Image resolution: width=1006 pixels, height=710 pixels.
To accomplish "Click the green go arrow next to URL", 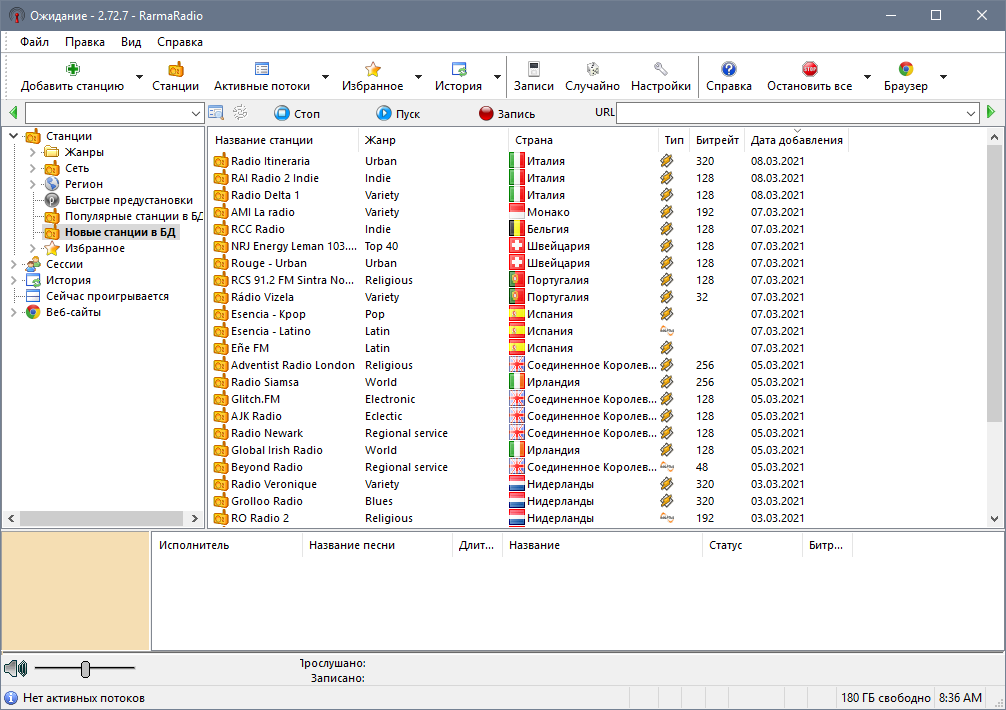I will [991, 112].
